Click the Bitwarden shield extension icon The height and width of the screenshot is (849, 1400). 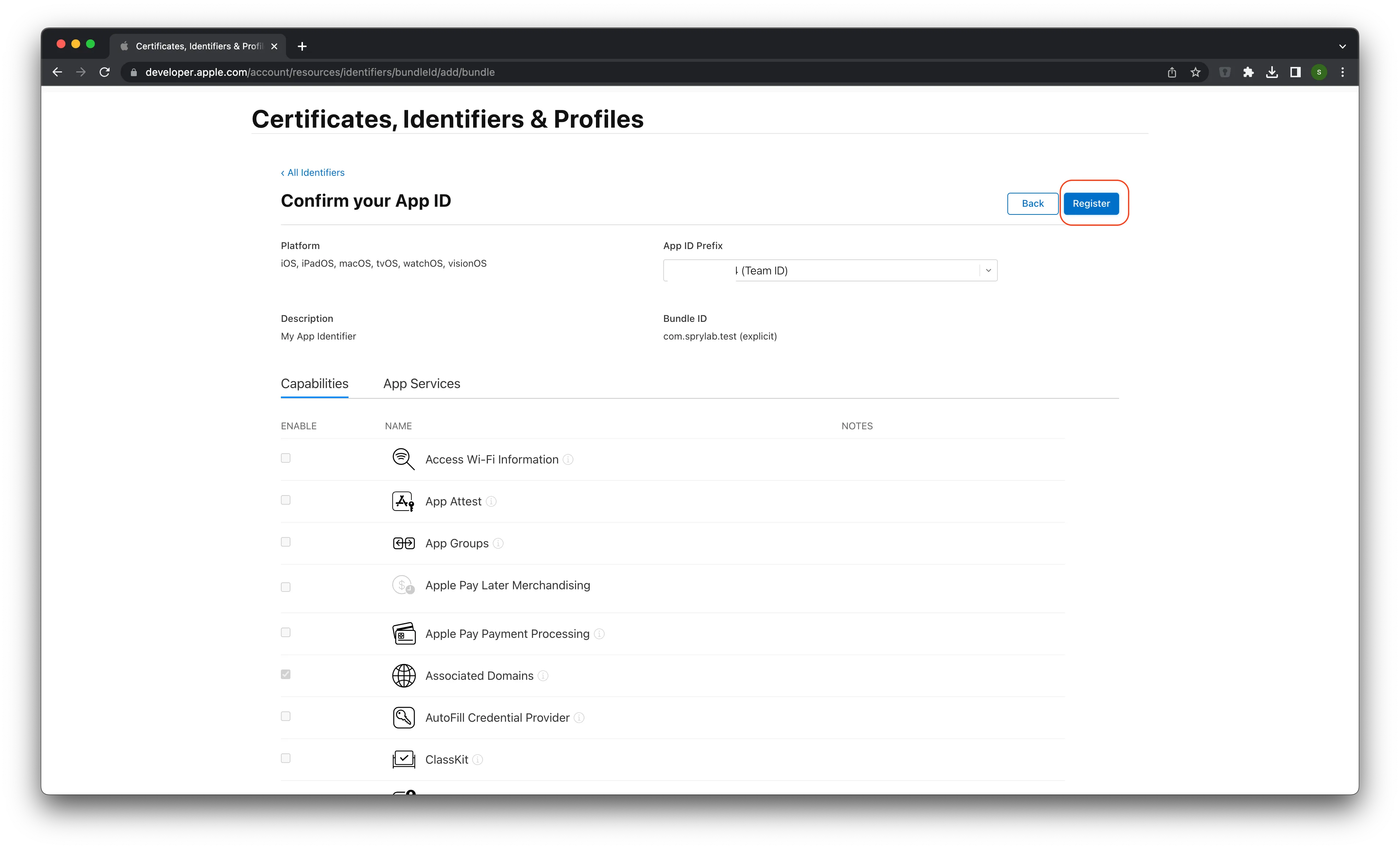click(x=1224, y=72)
